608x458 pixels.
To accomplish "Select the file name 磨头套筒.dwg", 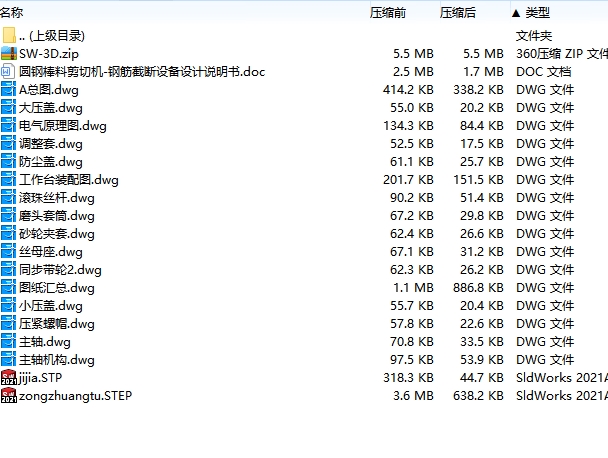I will click(57, 216).
